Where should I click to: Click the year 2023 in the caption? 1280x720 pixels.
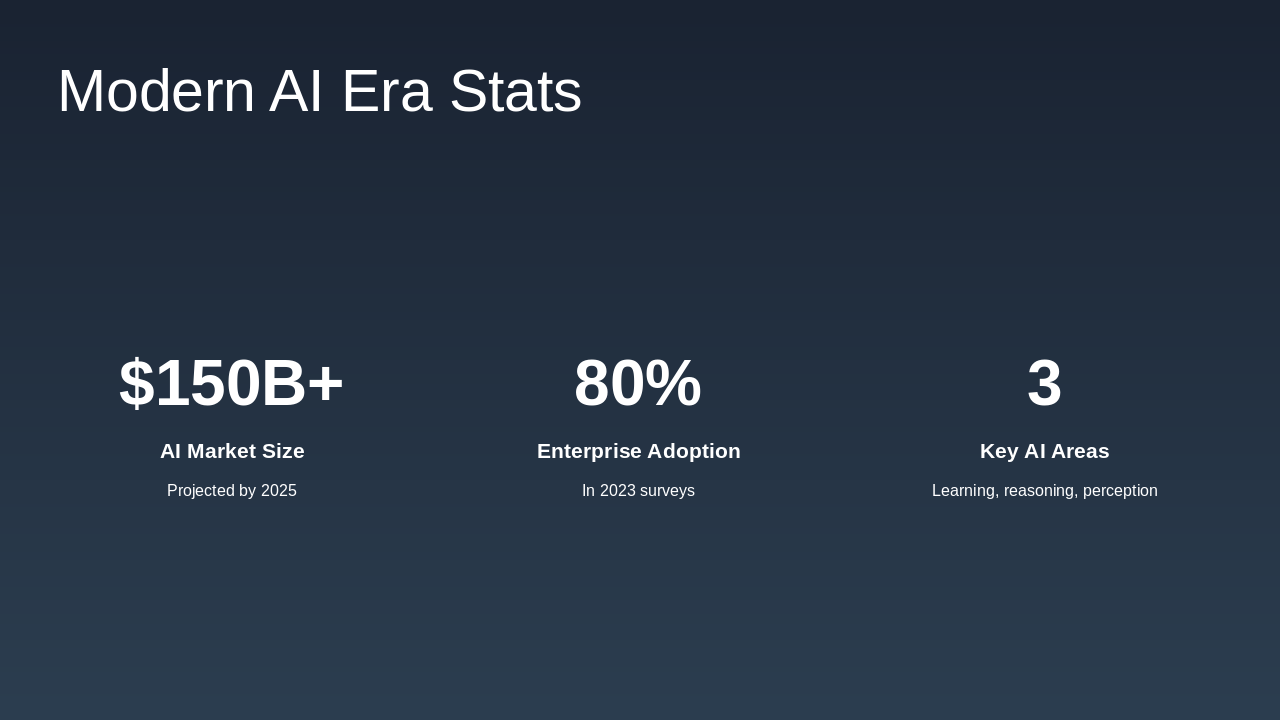click(617, 491)
